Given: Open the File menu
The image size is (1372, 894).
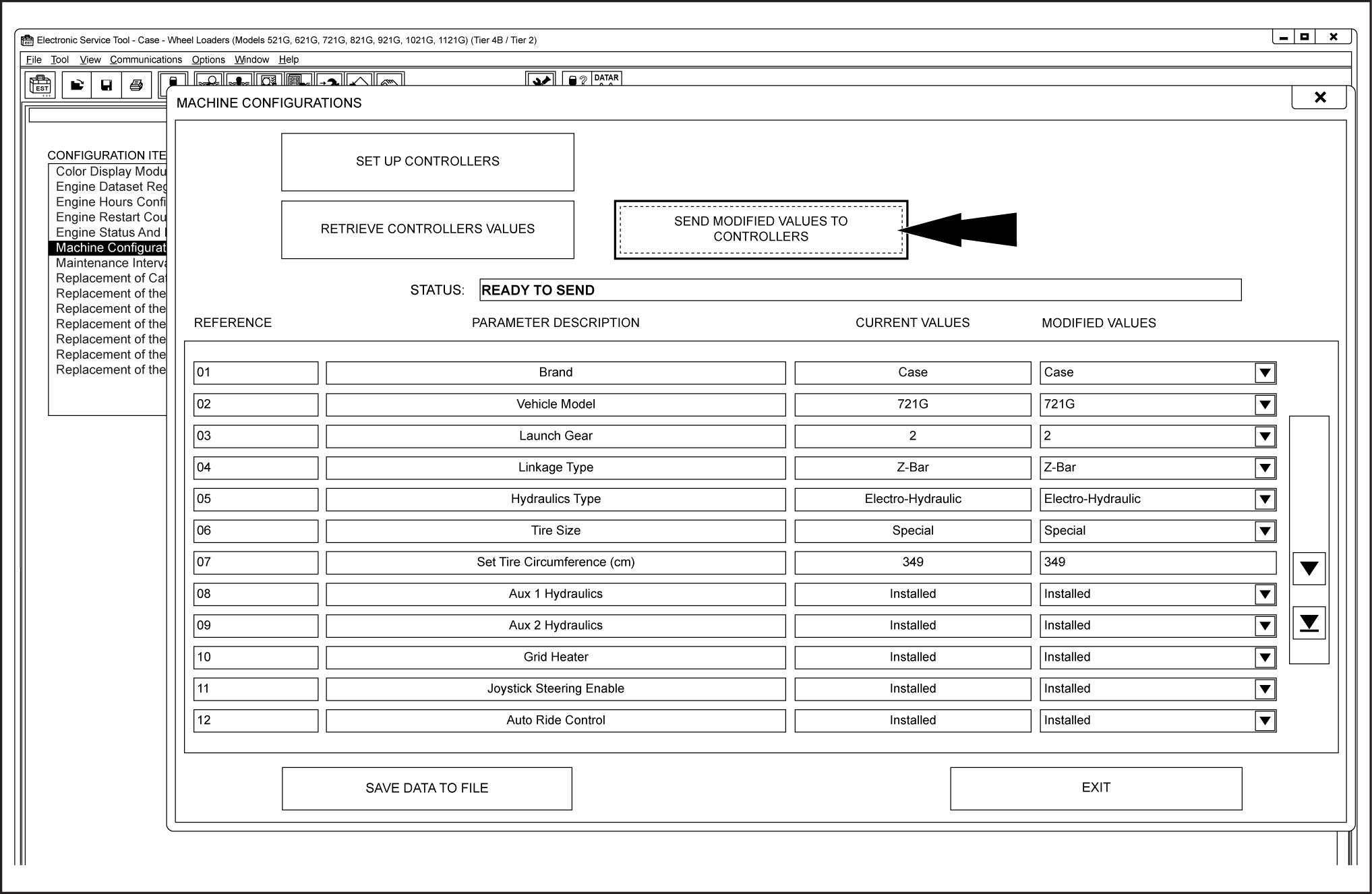Looking at the screenshot, I should (34, 59).
